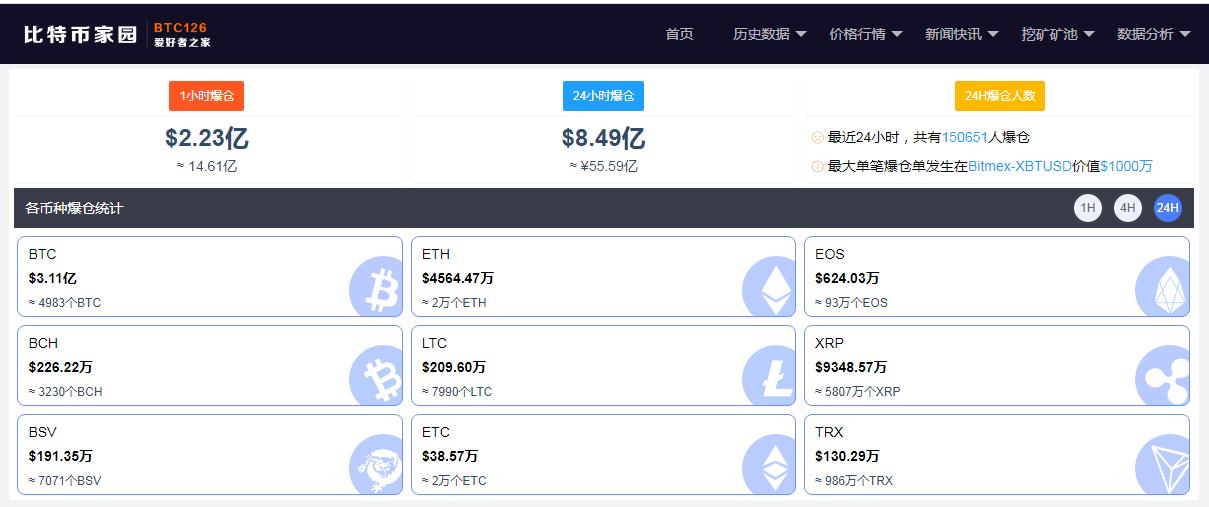The image size is (1209, 507).
Task: Open the 新闻快讯 navigation menu
Action: tap(961, 34)
